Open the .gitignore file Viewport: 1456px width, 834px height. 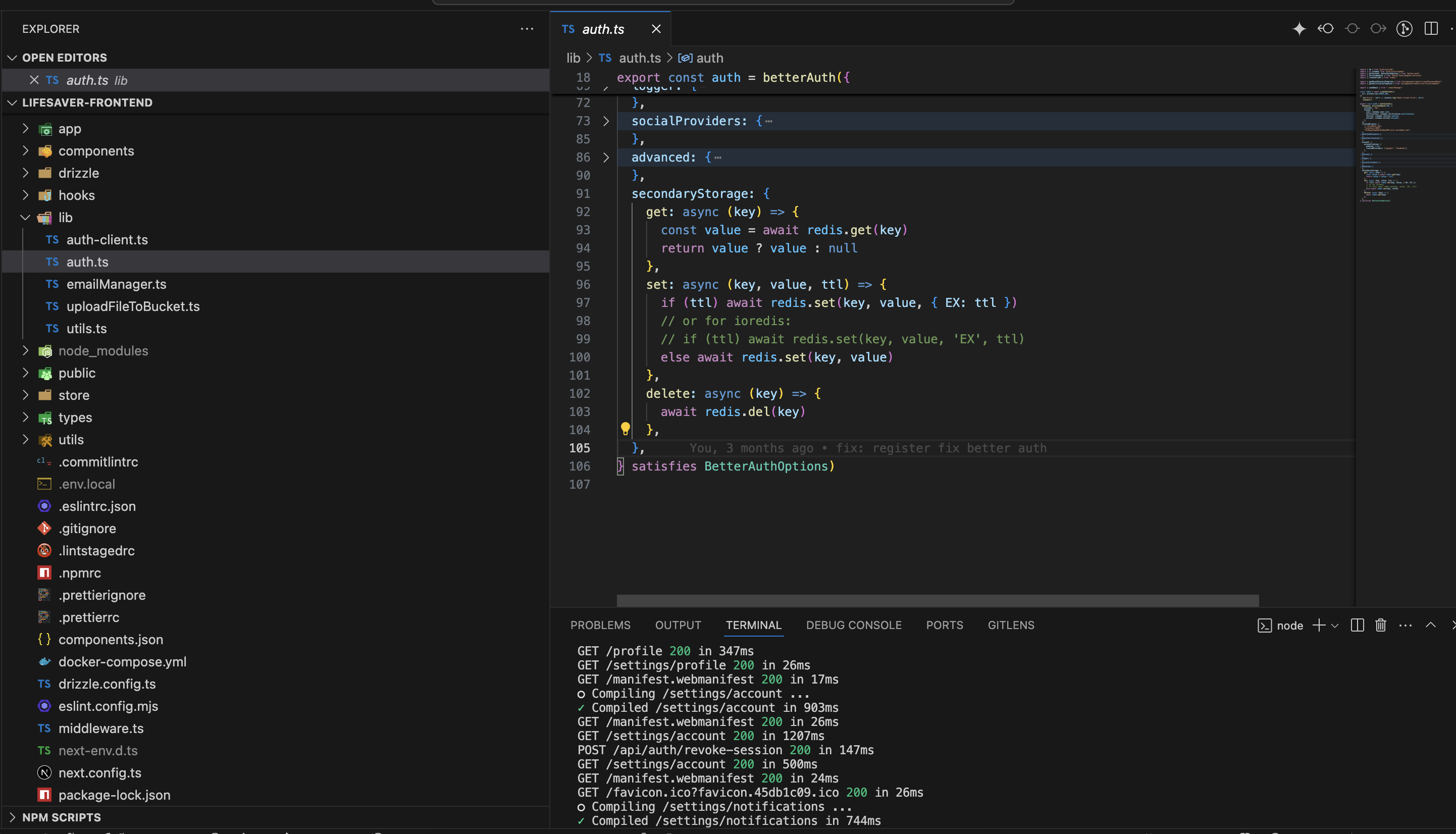275,529
